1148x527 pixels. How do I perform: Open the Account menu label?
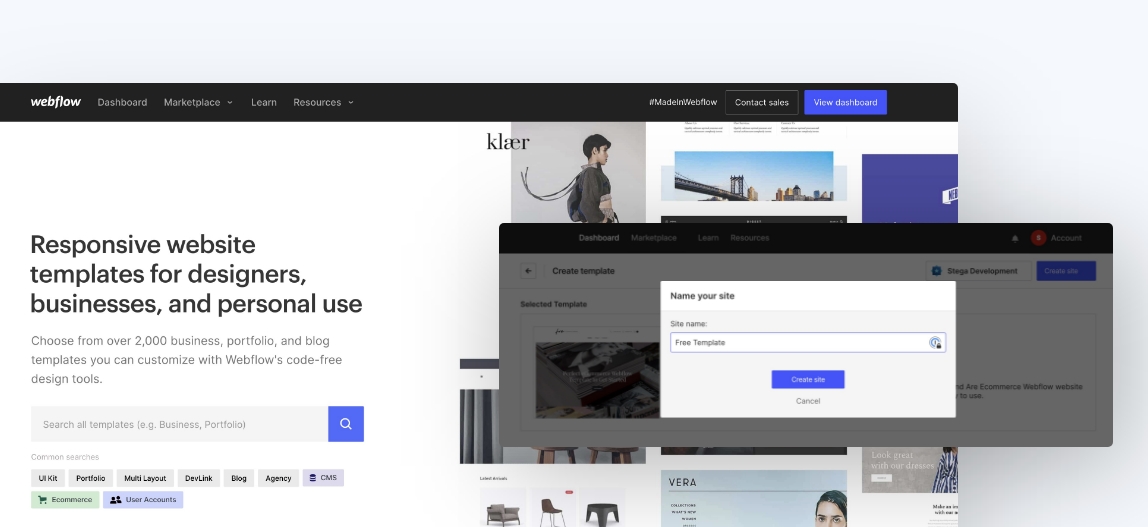click(1066, 238)
